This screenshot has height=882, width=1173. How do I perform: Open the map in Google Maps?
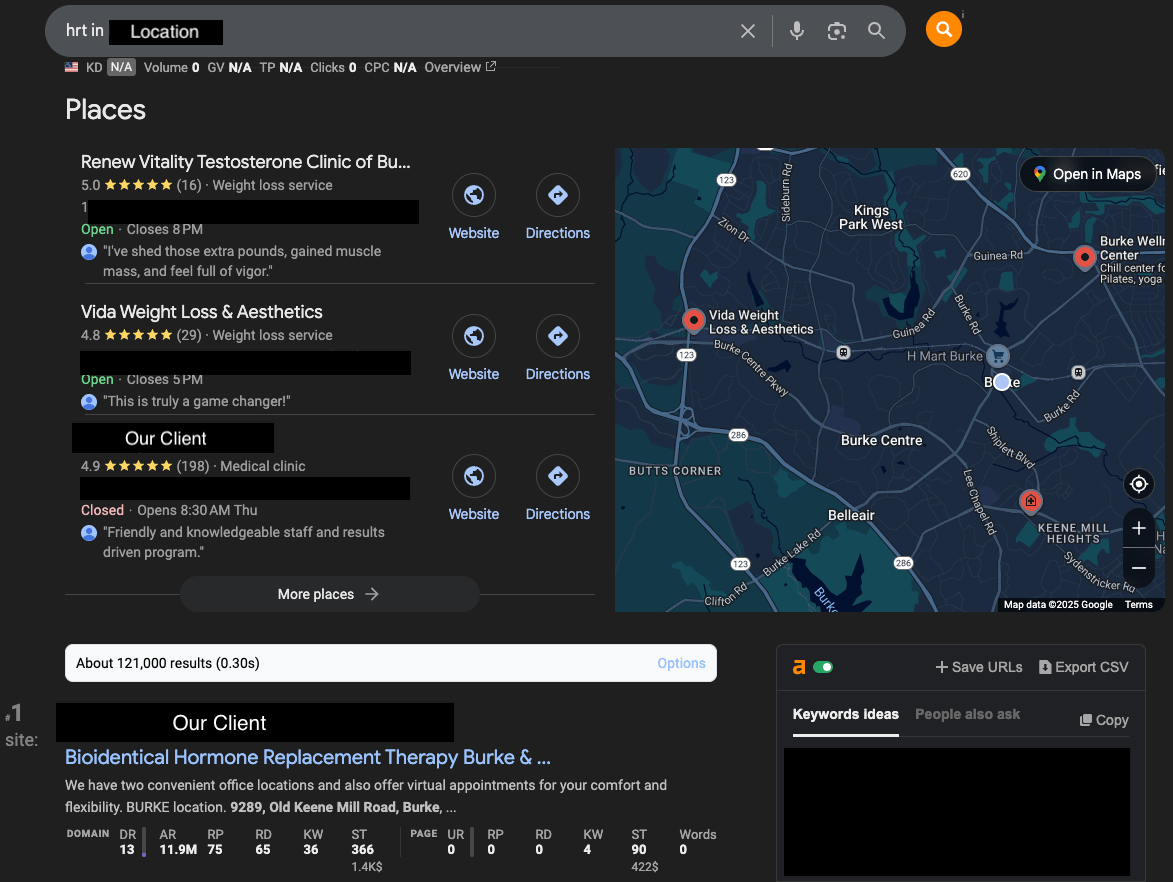1088,173
